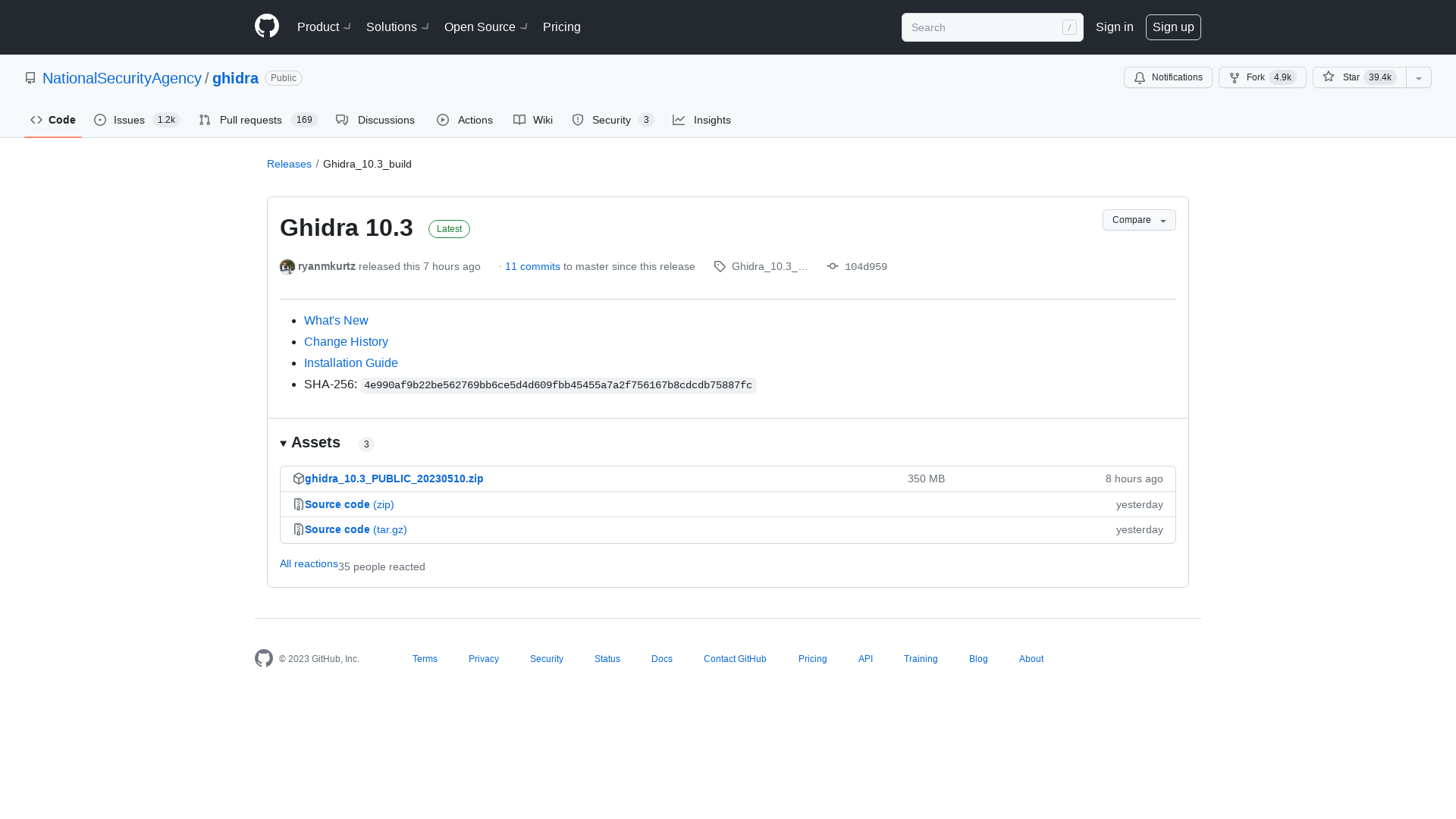
Task: Collapse the Assets section triangle
Action: point(284,444)
